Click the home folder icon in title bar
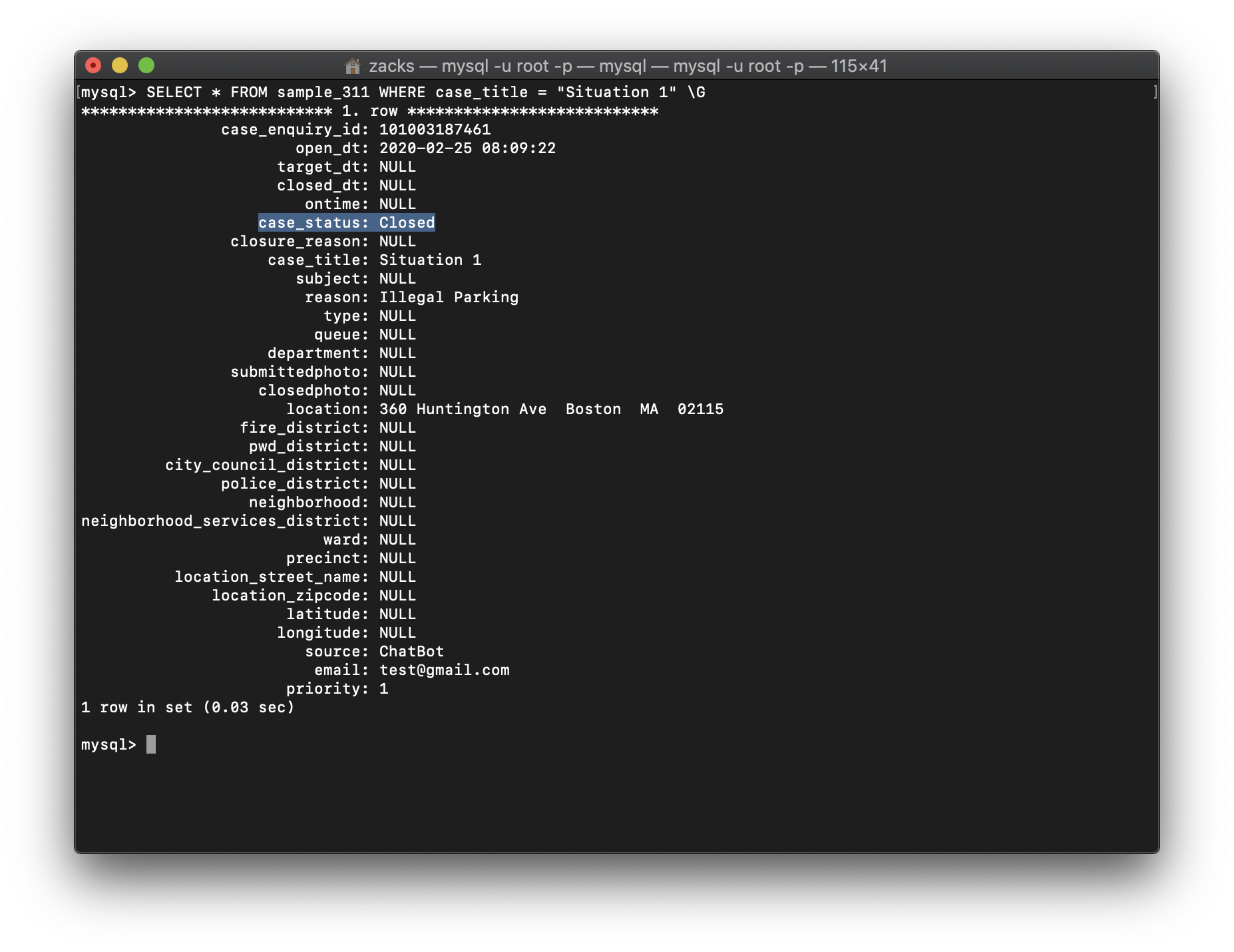1234x952 pixels. [353, 66]
